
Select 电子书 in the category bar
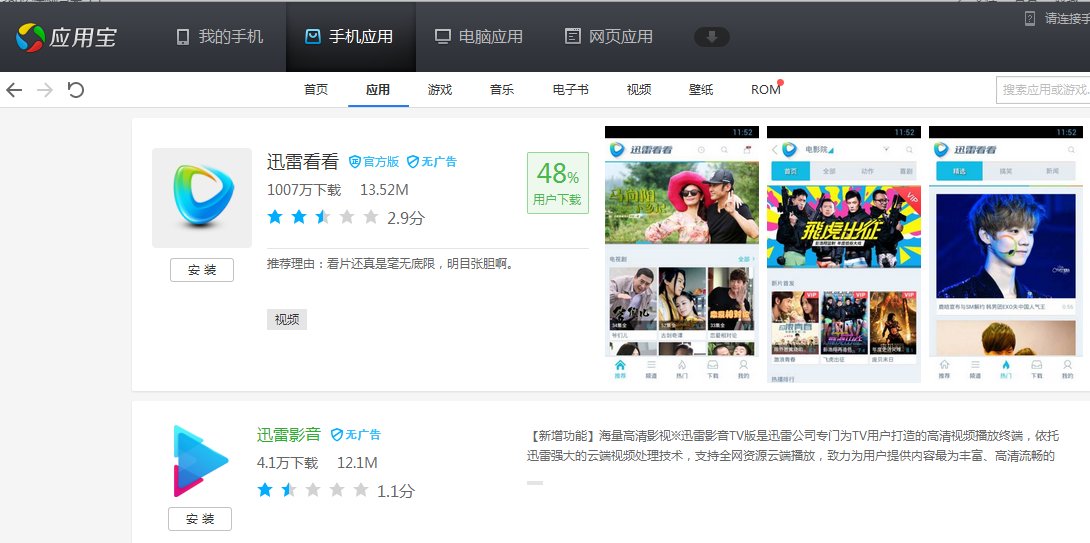[570, 90]
